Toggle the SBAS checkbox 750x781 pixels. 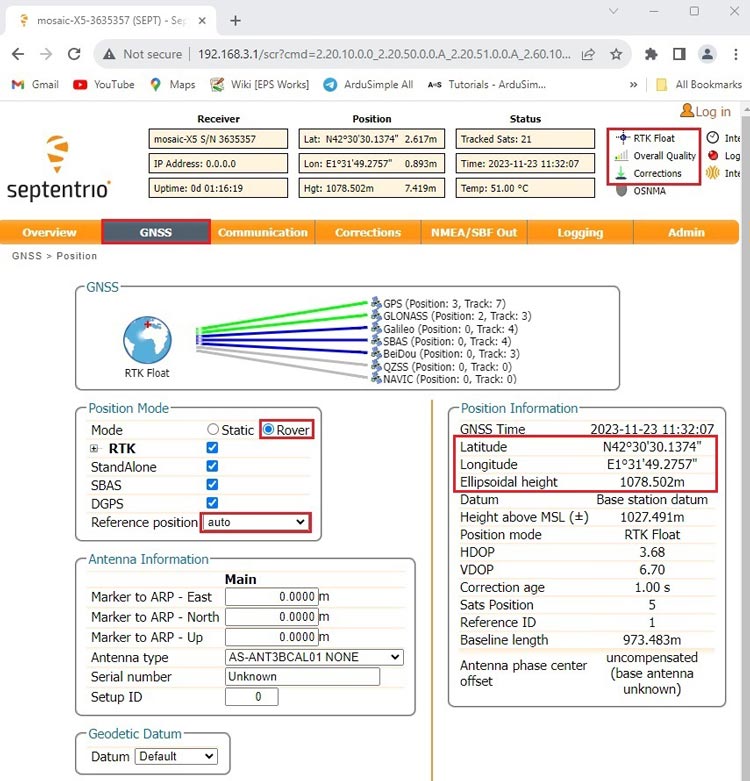click(x=212, y=484)
